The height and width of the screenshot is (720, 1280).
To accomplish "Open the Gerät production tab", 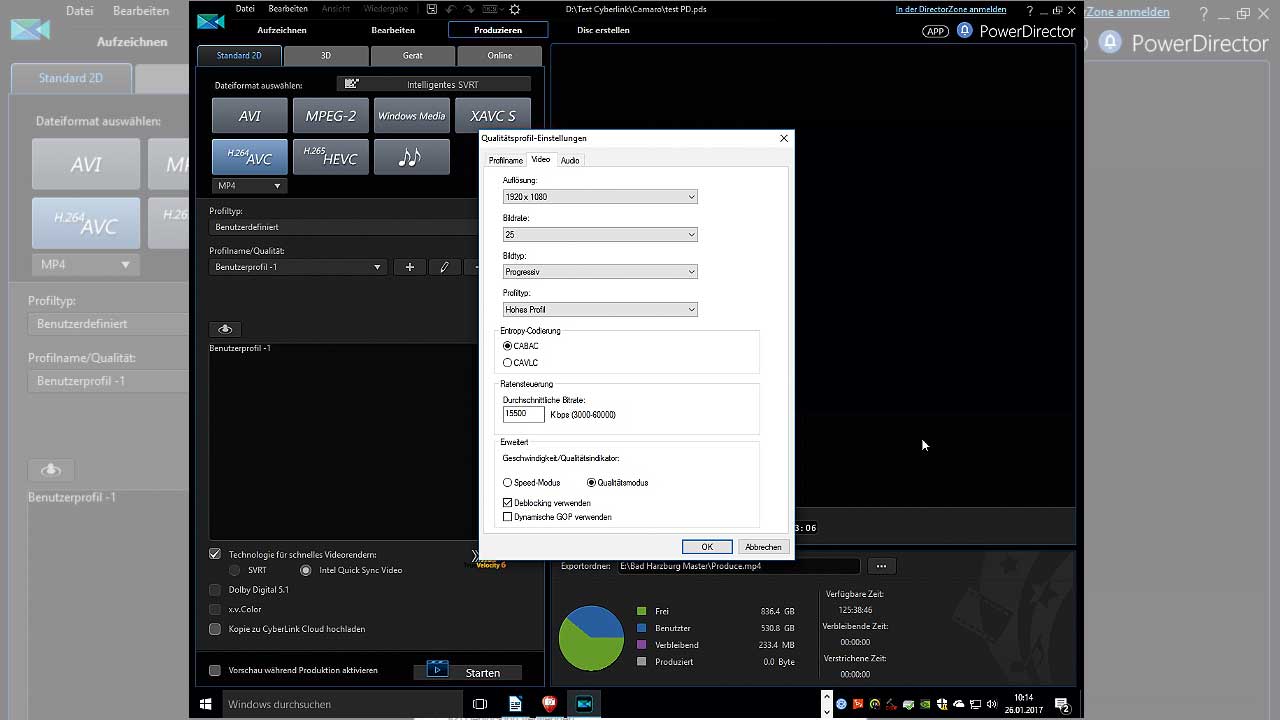I will (412, 56).
